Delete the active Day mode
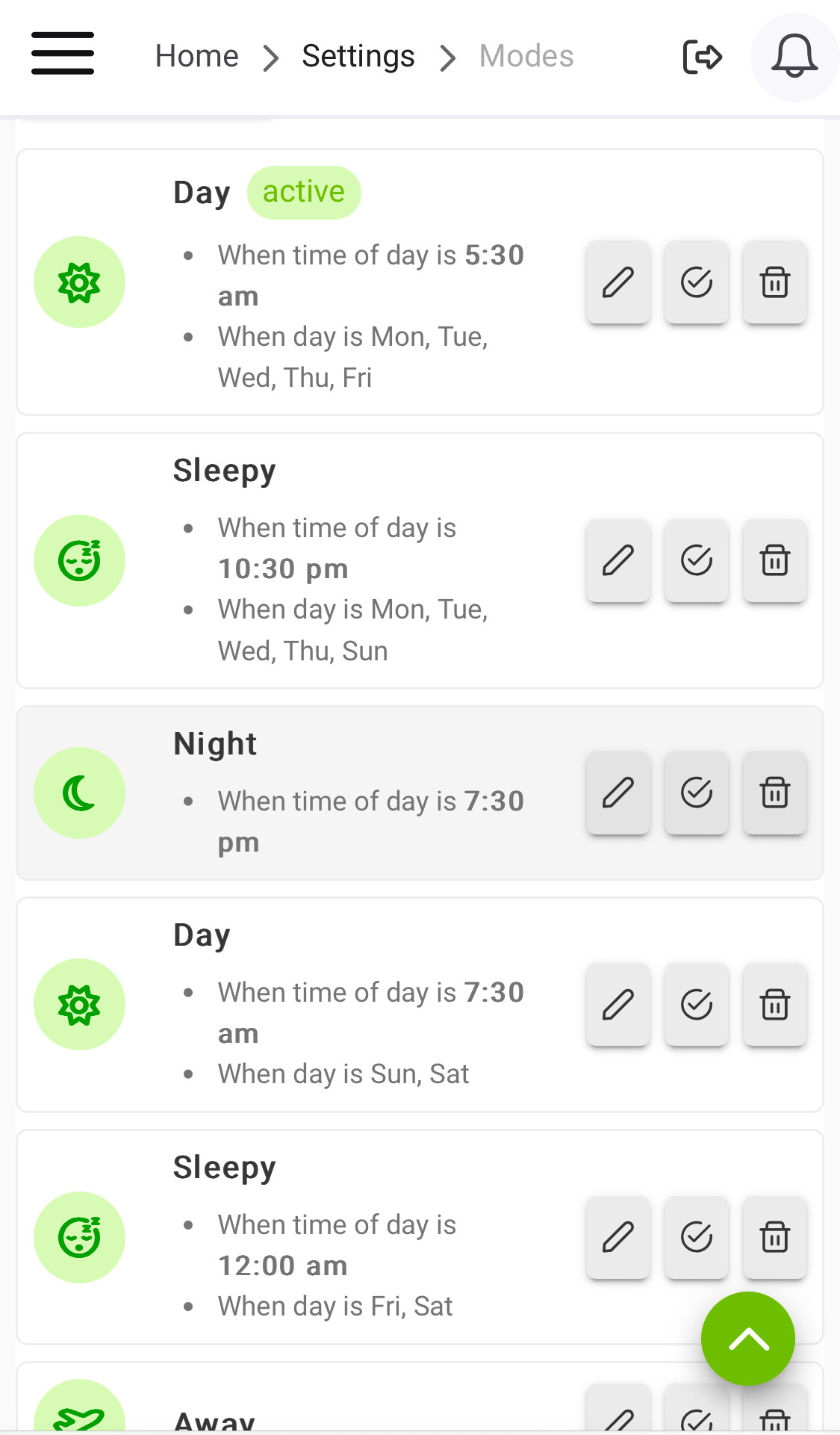Screen dimensions: 840x1435 [x=774, y=282]
